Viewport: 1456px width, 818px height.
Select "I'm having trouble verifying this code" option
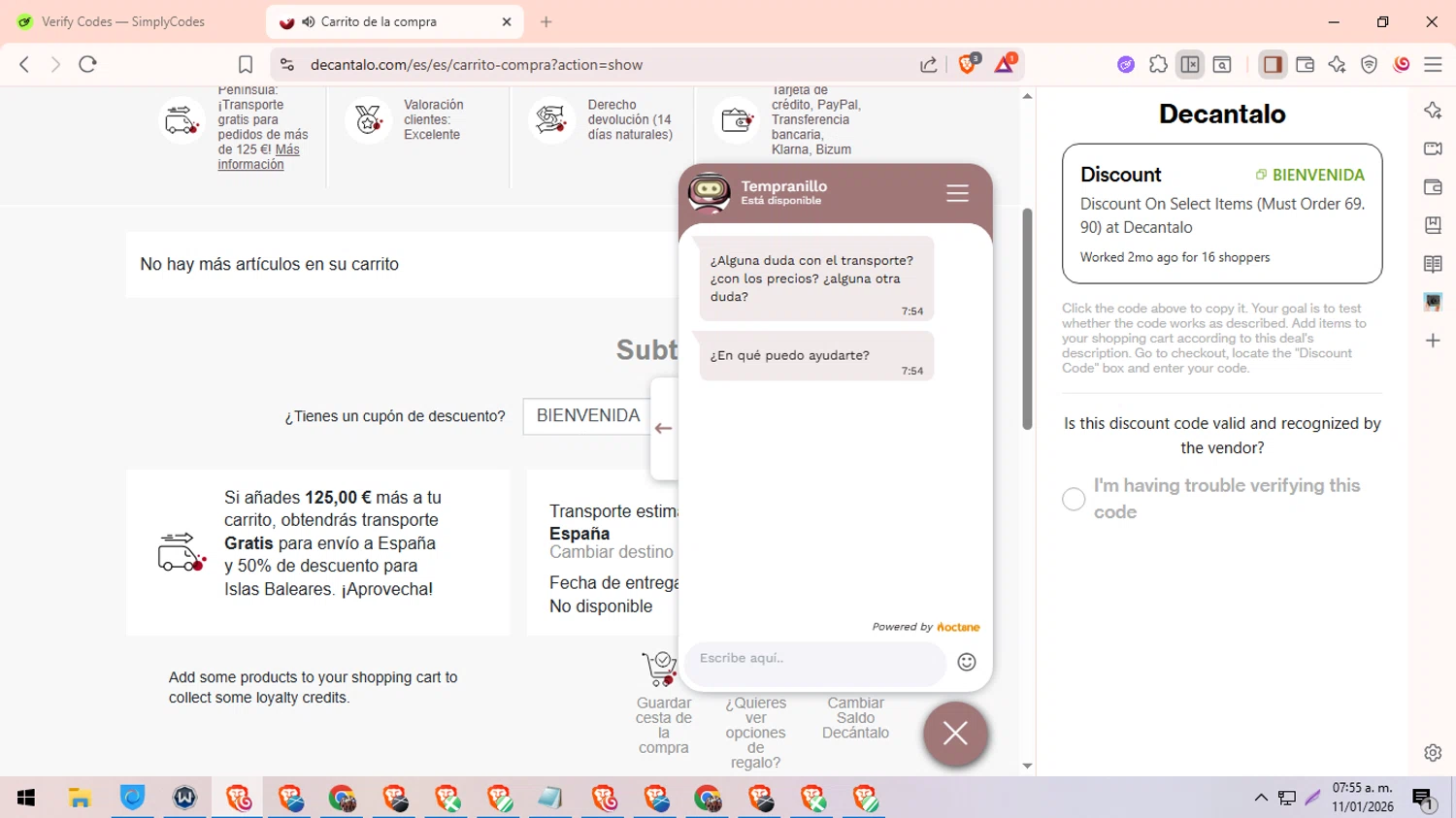tap(1074, 499)
